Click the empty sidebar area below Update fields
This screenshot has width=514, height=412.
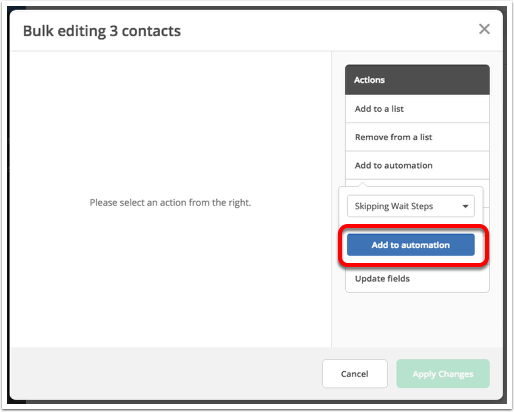[417, 319]
